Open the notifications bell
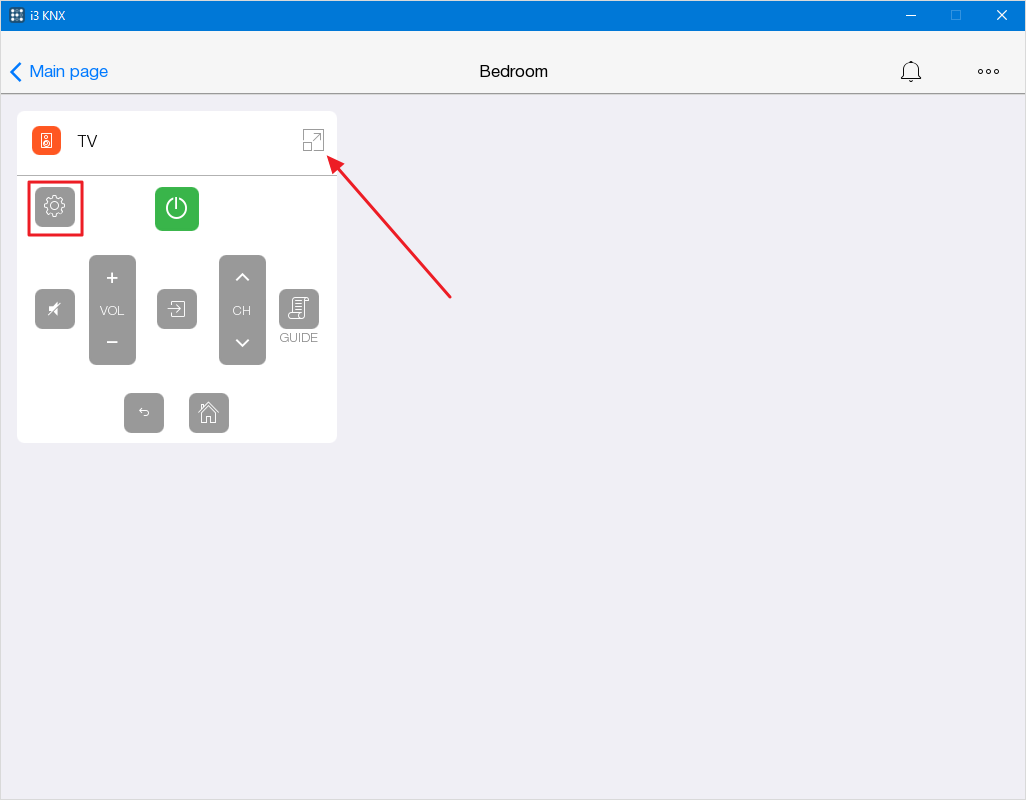The height and width of the screenshot is (800, 1026). coord(910,72)
